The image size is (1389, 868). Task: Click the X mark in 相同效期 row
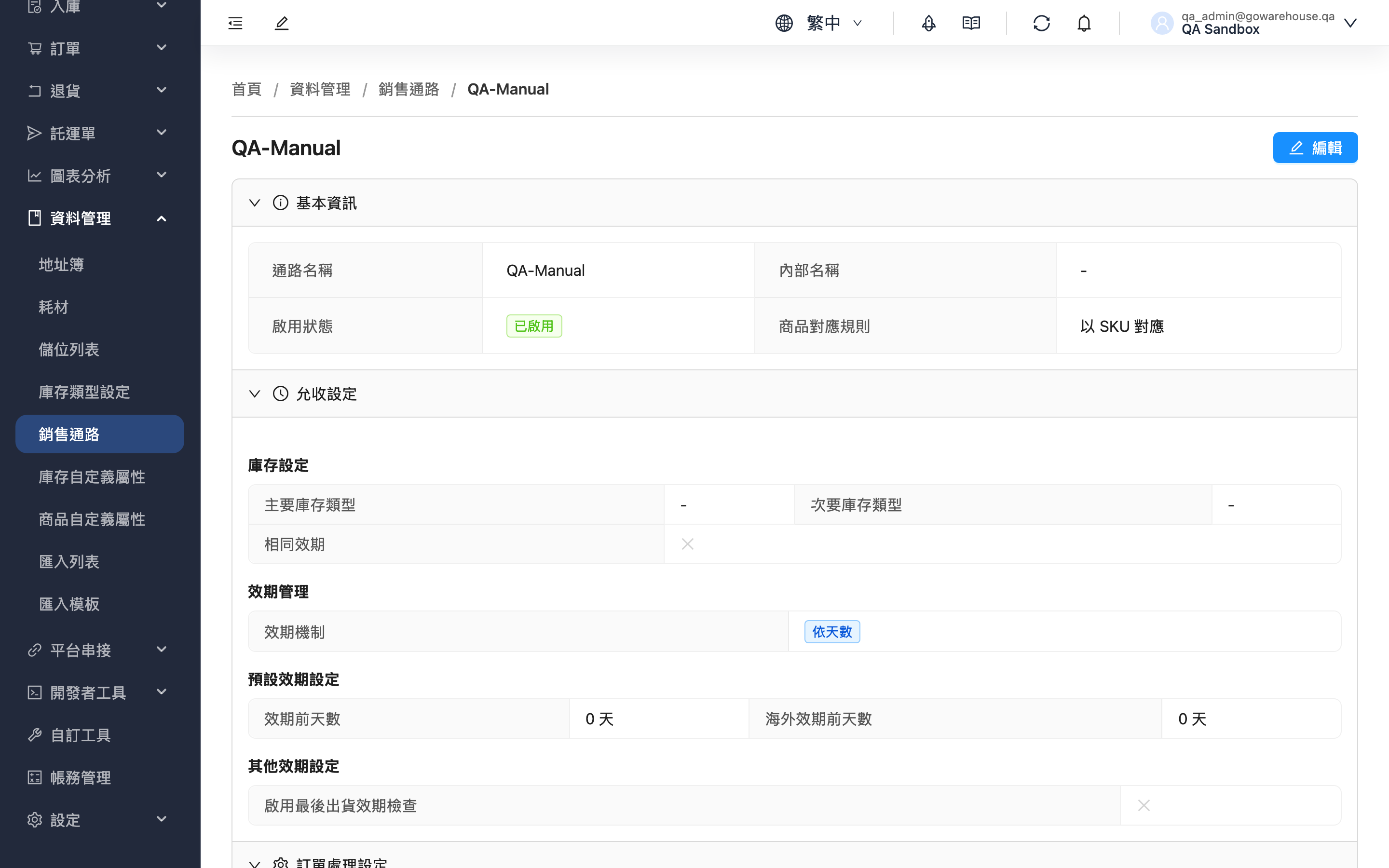[688, 543]
